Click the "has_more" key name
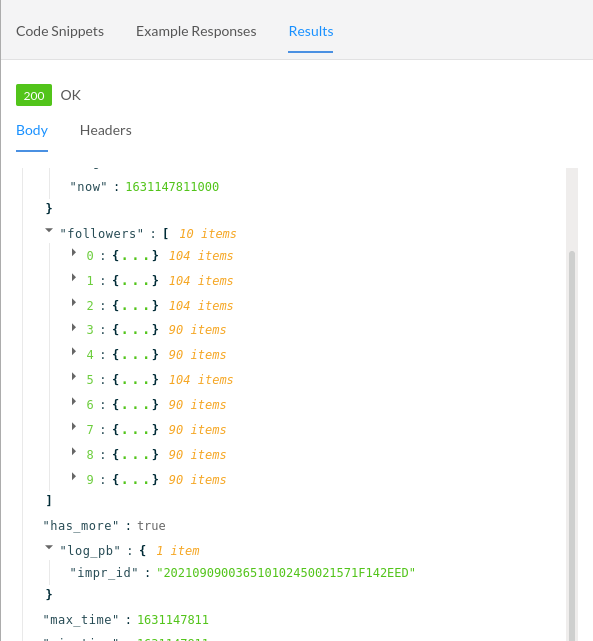 pos(81,526)
